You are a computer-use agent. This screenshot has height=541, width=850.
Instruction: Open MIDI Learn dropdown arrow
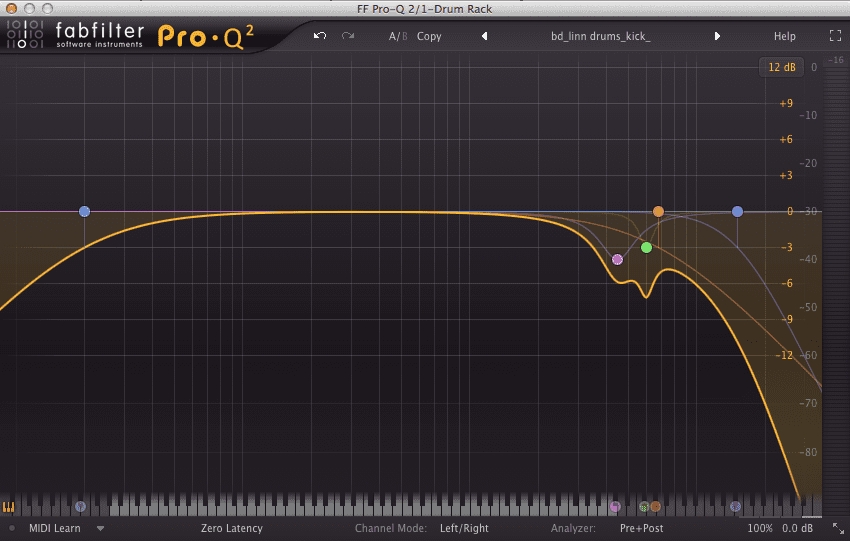click(x=100, y=528)
